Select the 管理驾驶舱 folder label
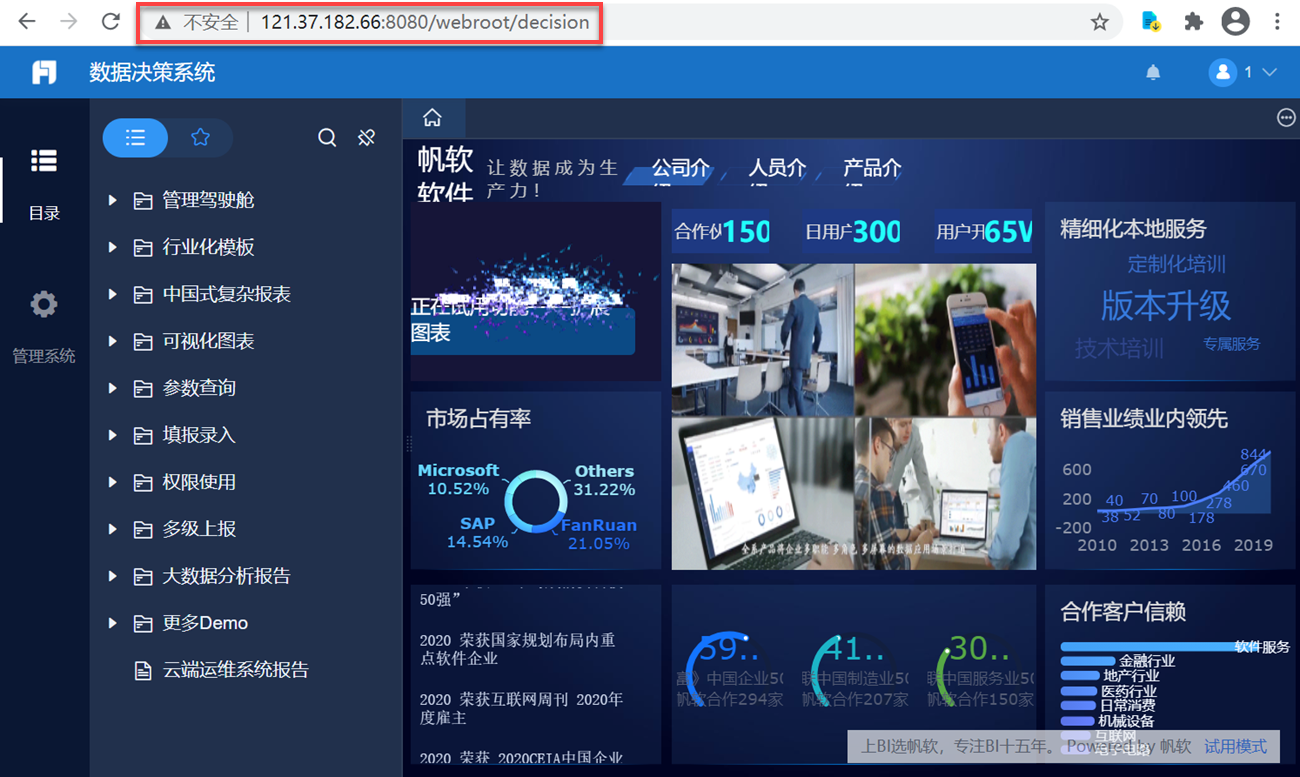Image resolution: width=1300 pixels, height=777 pixels. (x=209, y=200)
